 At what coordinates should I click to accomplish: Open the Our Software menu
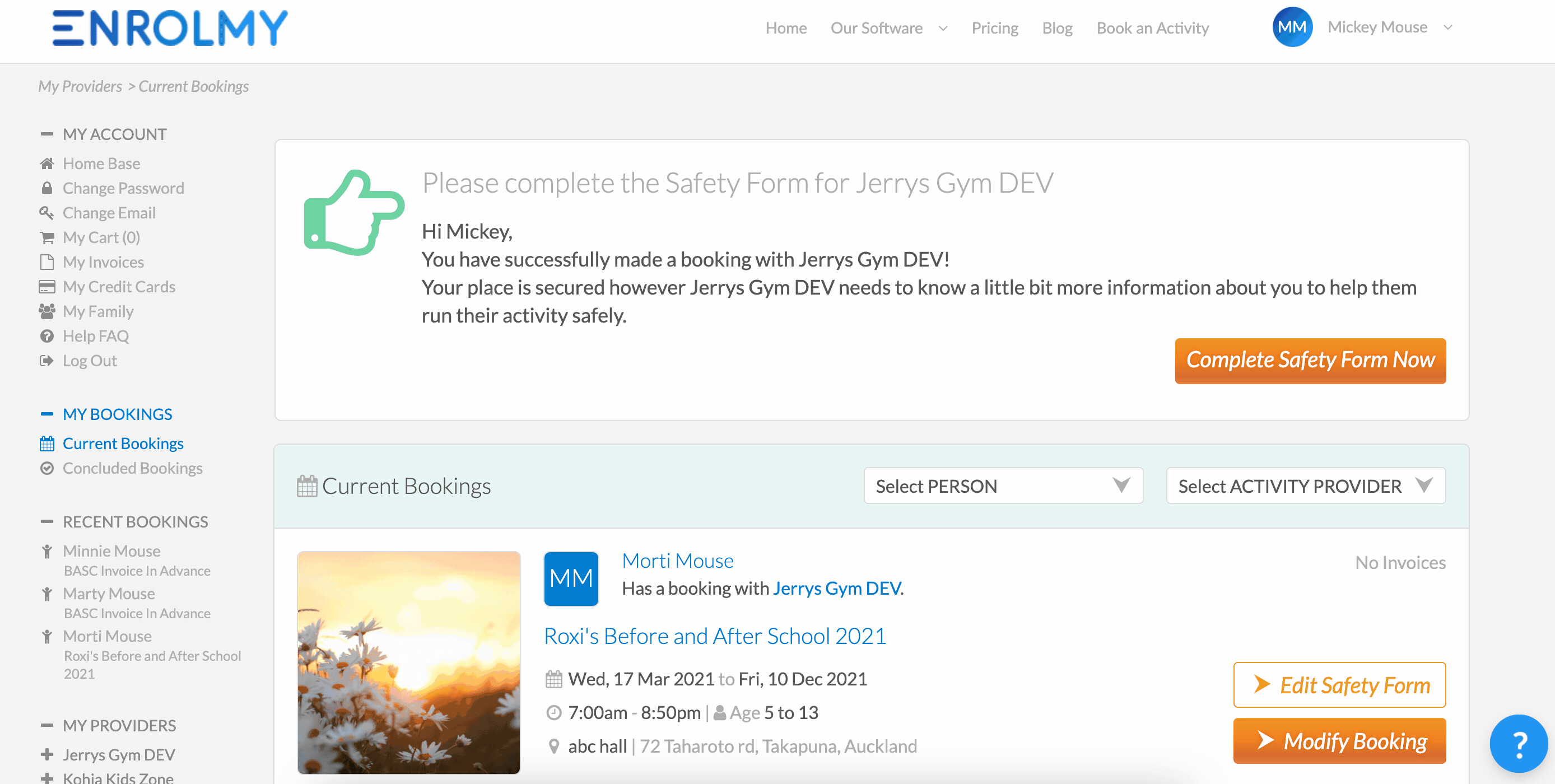(x=888, y=29)
